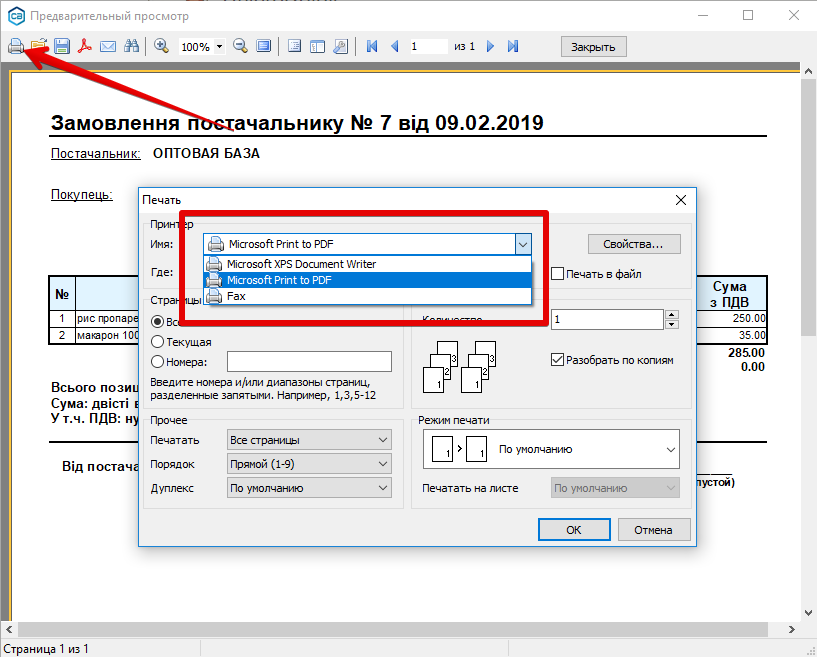Click horizontal scrollbar left arrow
Viewport: 817px width, 657px height.
click(8, 629)
